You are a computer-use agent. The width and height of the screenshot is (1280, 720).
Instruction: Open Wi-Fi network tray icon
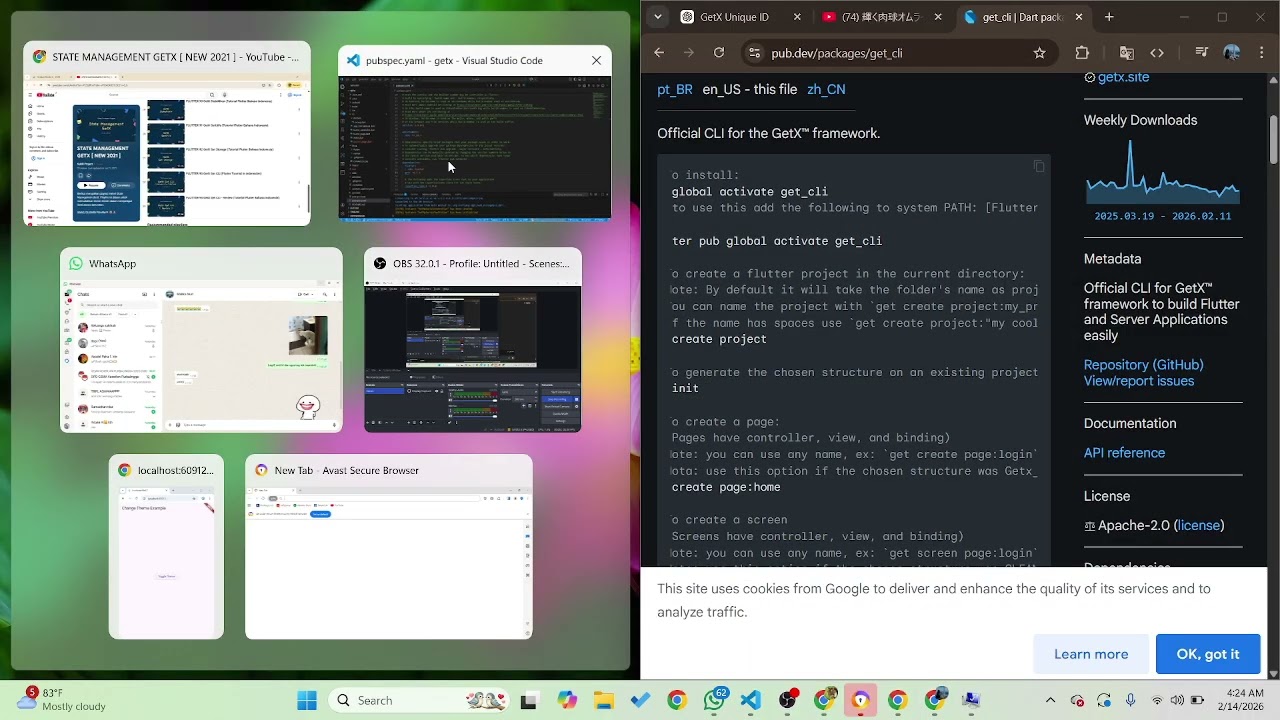tap(1157, 700)
